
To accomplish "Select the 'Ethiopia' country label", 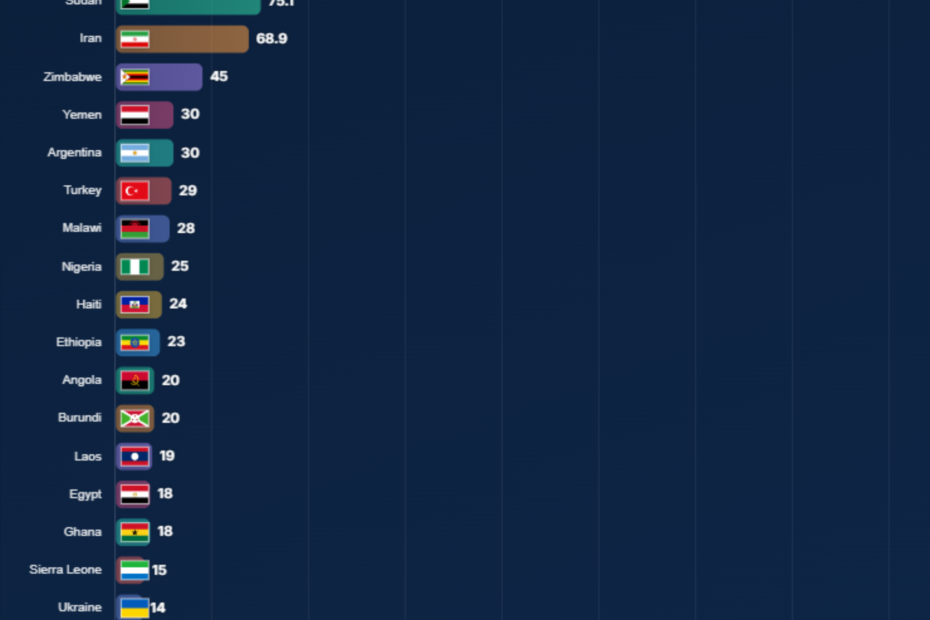I will (78, 342).
